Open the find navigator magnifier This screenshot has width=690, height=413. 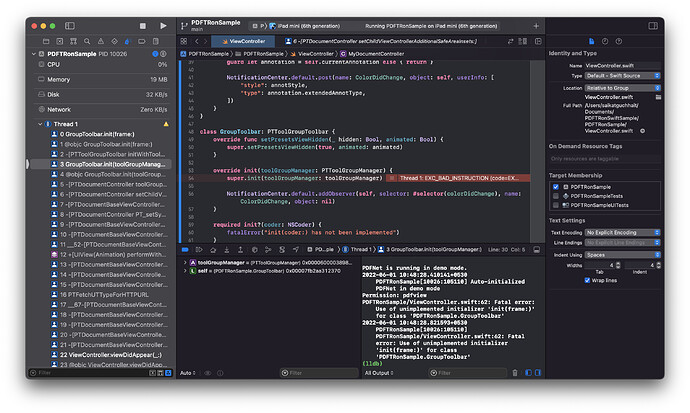click(87, 41)
